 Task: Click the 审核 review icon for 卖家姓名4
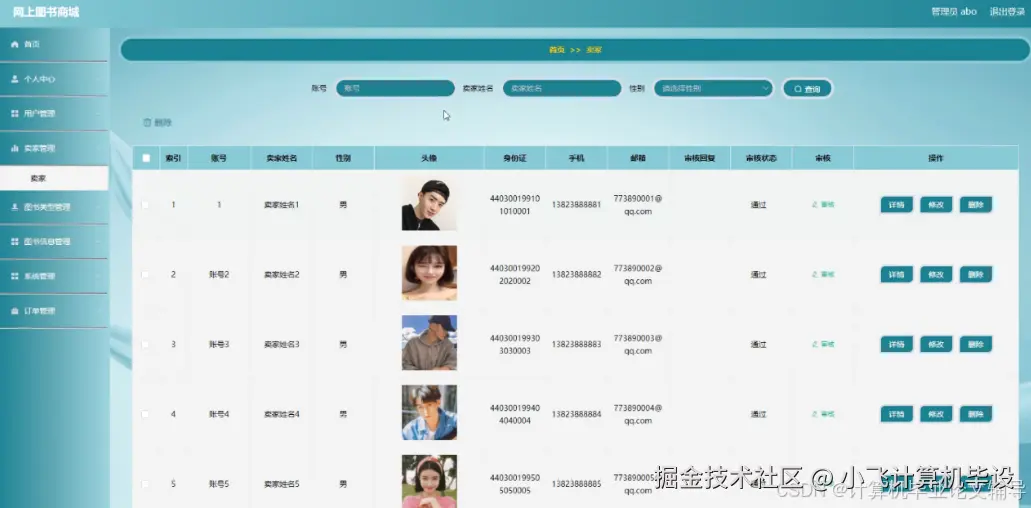(x=823, y=414)
